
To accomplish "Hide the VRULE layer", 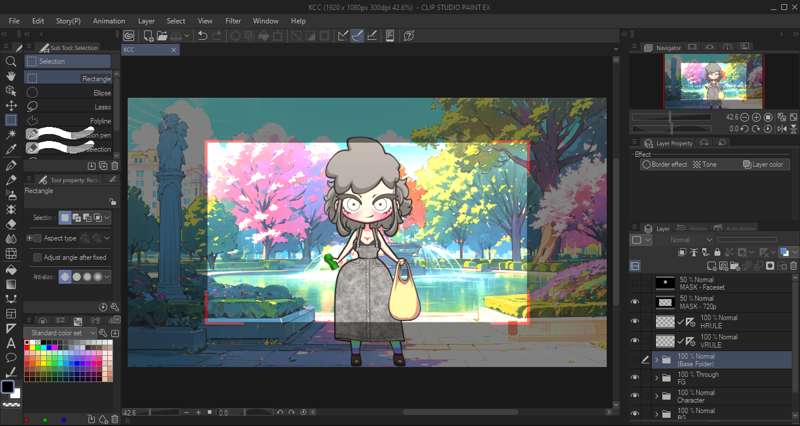I will pyautogui.click(x=635, y=341).
